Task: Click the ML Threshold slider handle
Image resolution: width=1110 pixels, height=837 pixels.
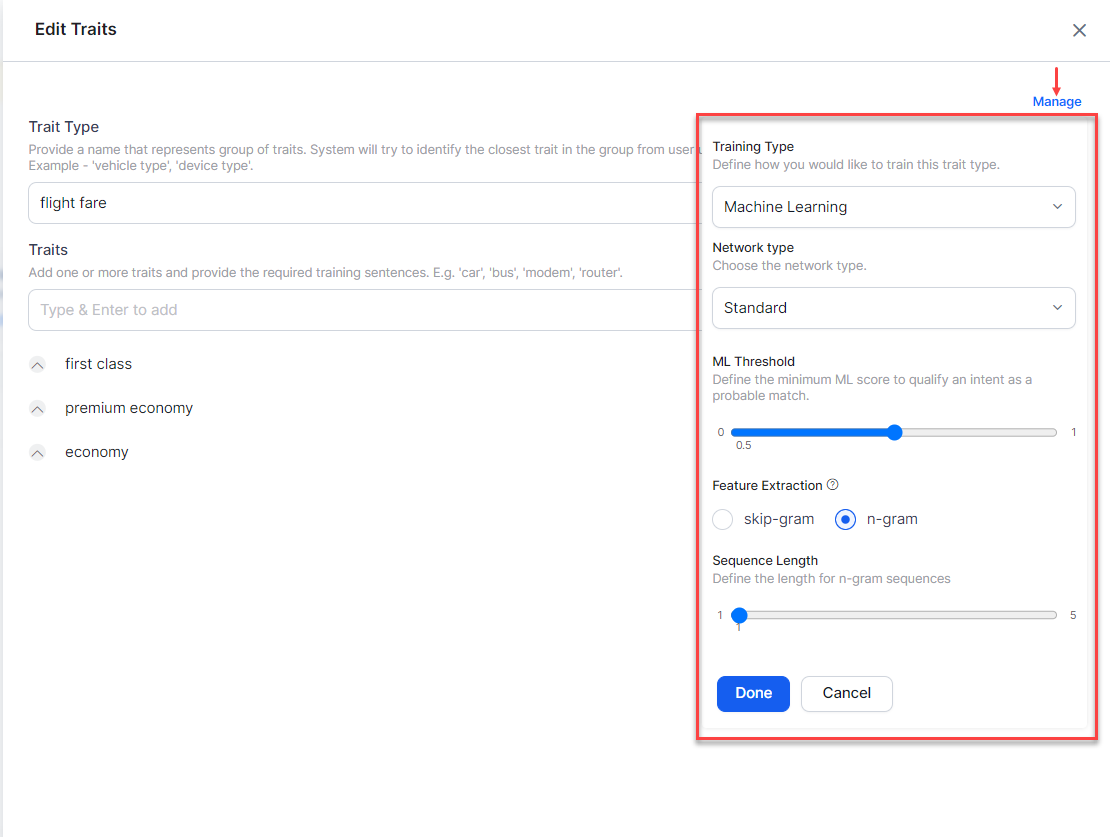Action: pyautogui.click(x=895, y=432)
